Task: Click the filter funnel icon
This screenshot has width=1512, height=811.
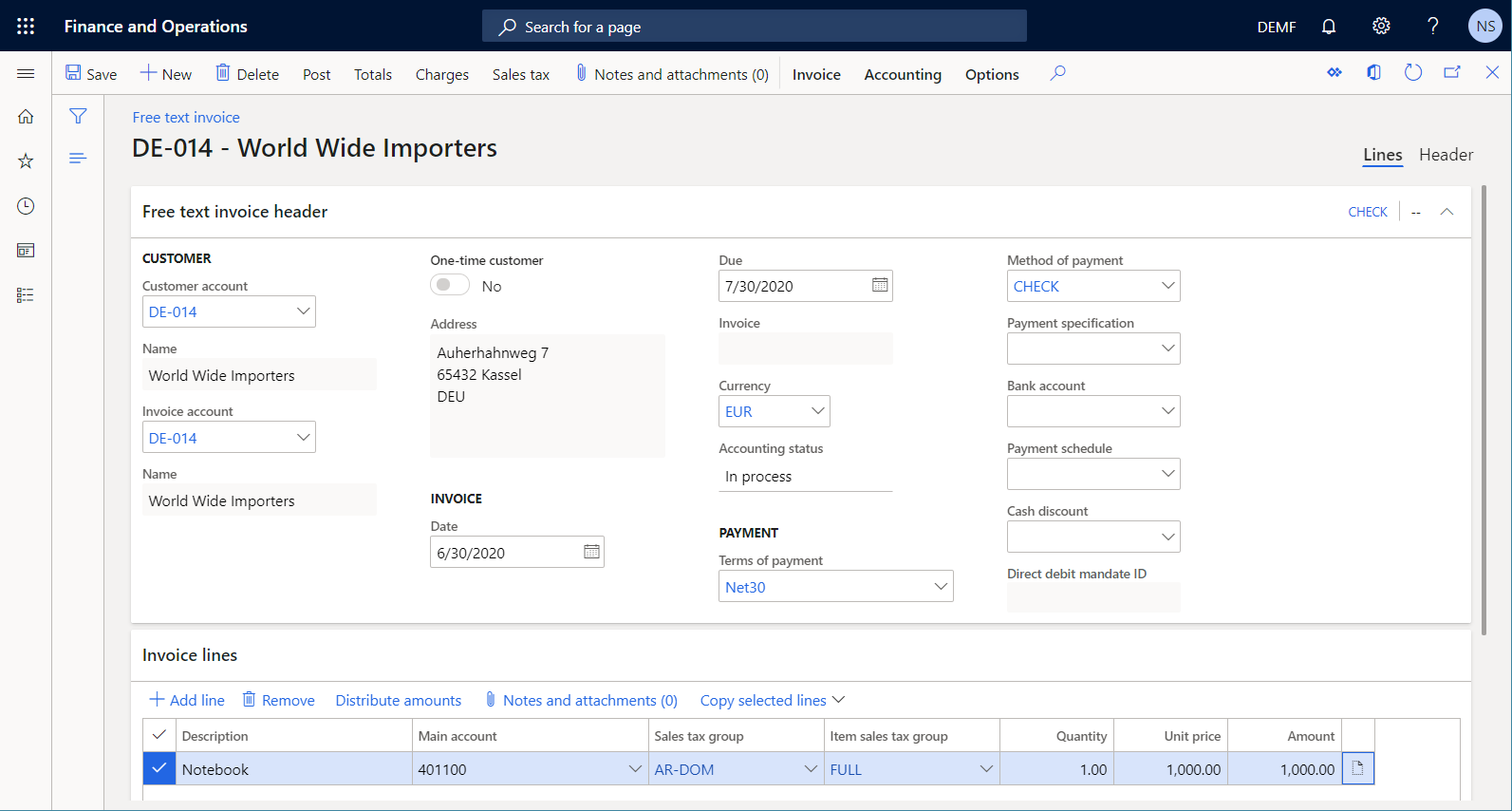Action: [78, 116]
